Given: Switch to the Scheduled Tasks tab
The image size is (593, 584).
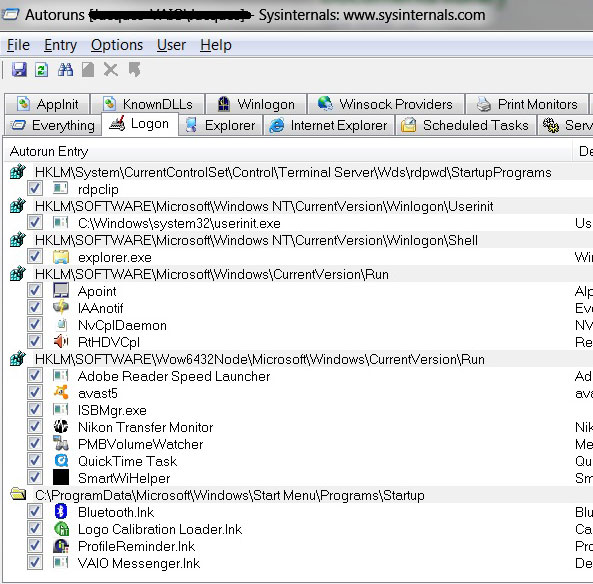Looking at the screenshot, I should (x=466, y=125).
